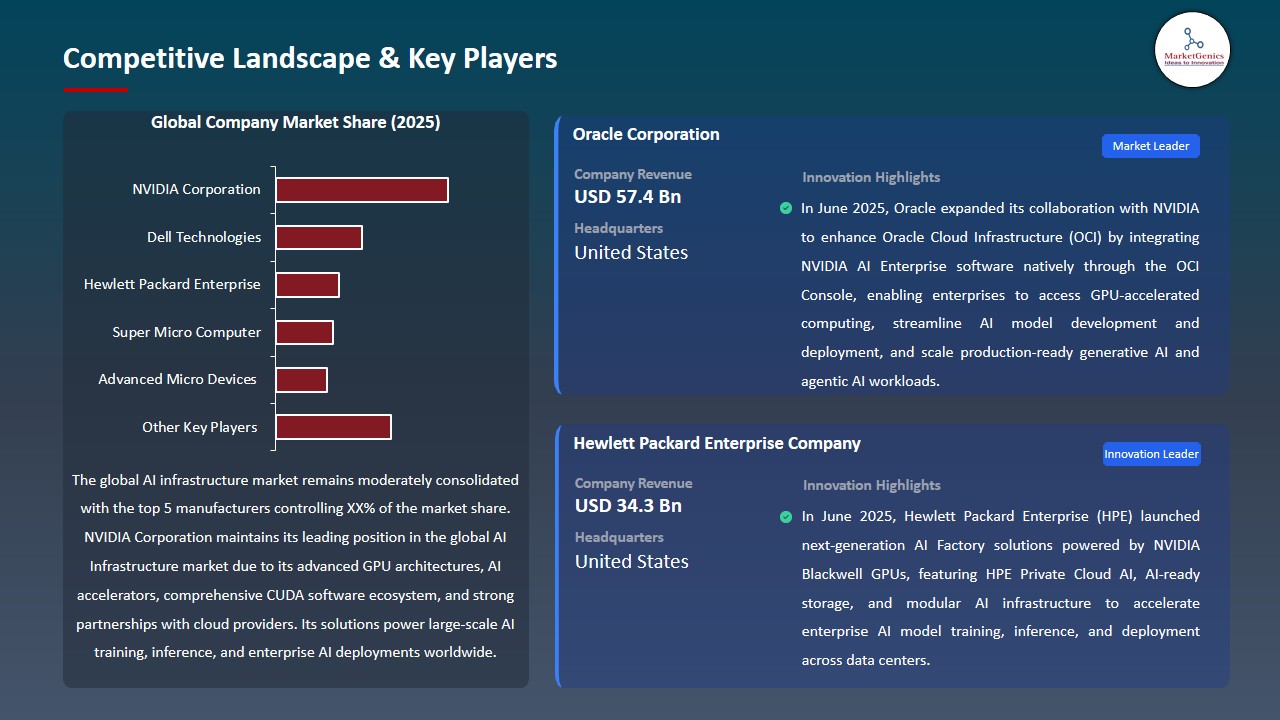Click the slide title Competitive Landscape & Key Players
The height and width of the screenshot is (720, 1280).
tap(310, 58)
